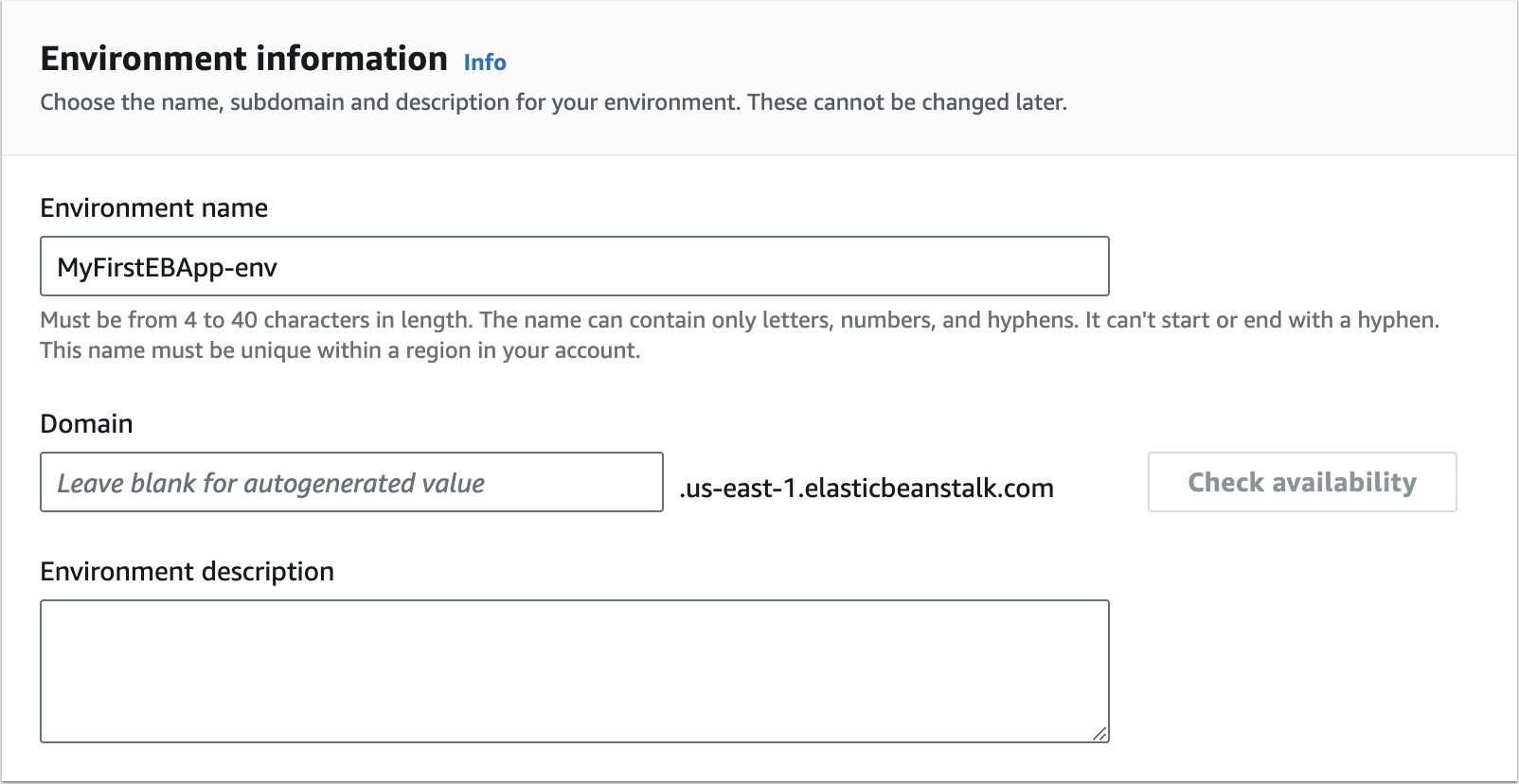Click the Environment information heading
The image size is (1519, 784).
click(243, 59)
